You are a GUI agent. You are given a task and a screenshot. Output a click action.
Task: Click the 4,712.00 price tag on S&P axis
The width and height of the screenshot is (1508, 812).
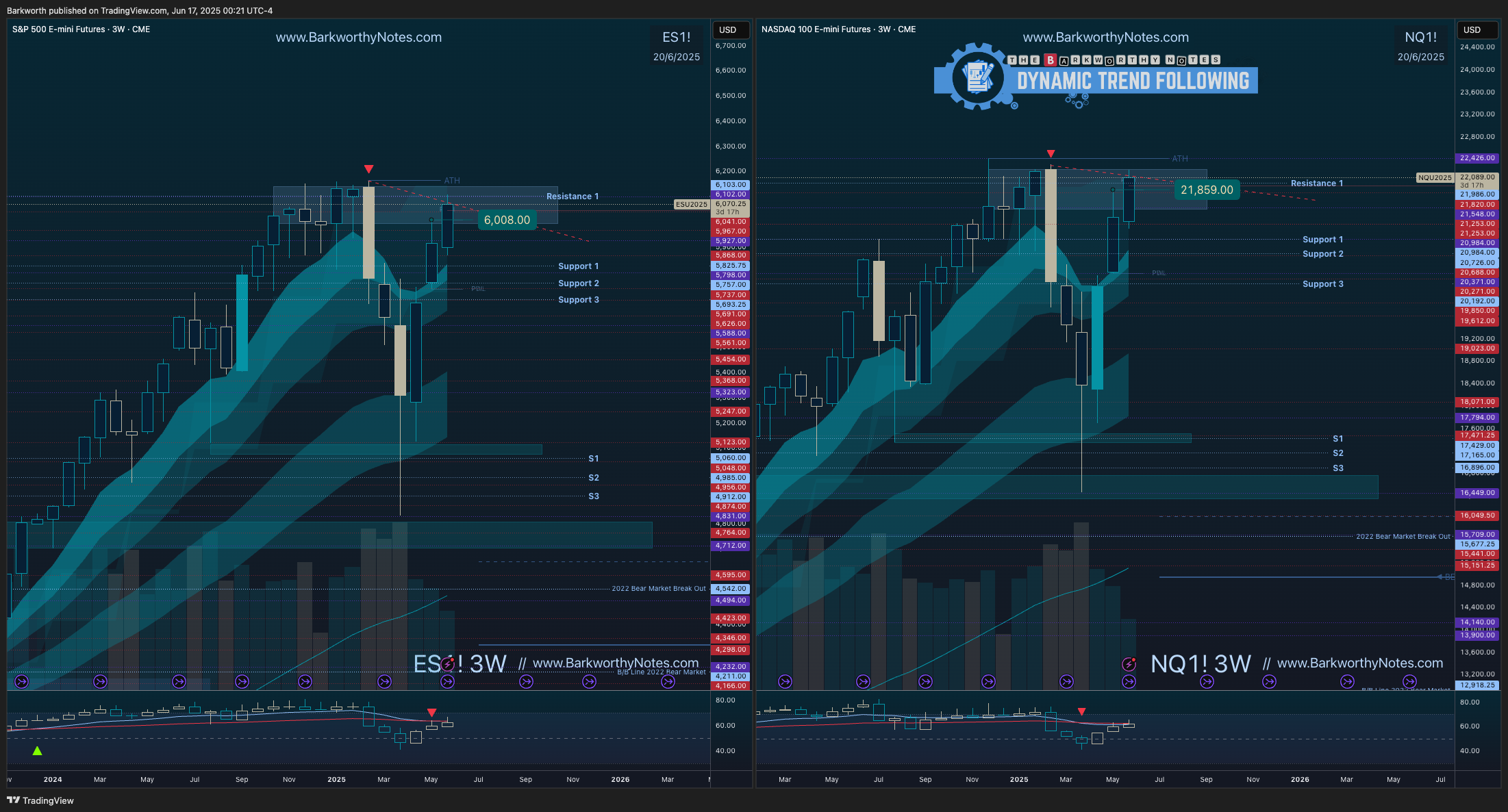coord(731,546)
